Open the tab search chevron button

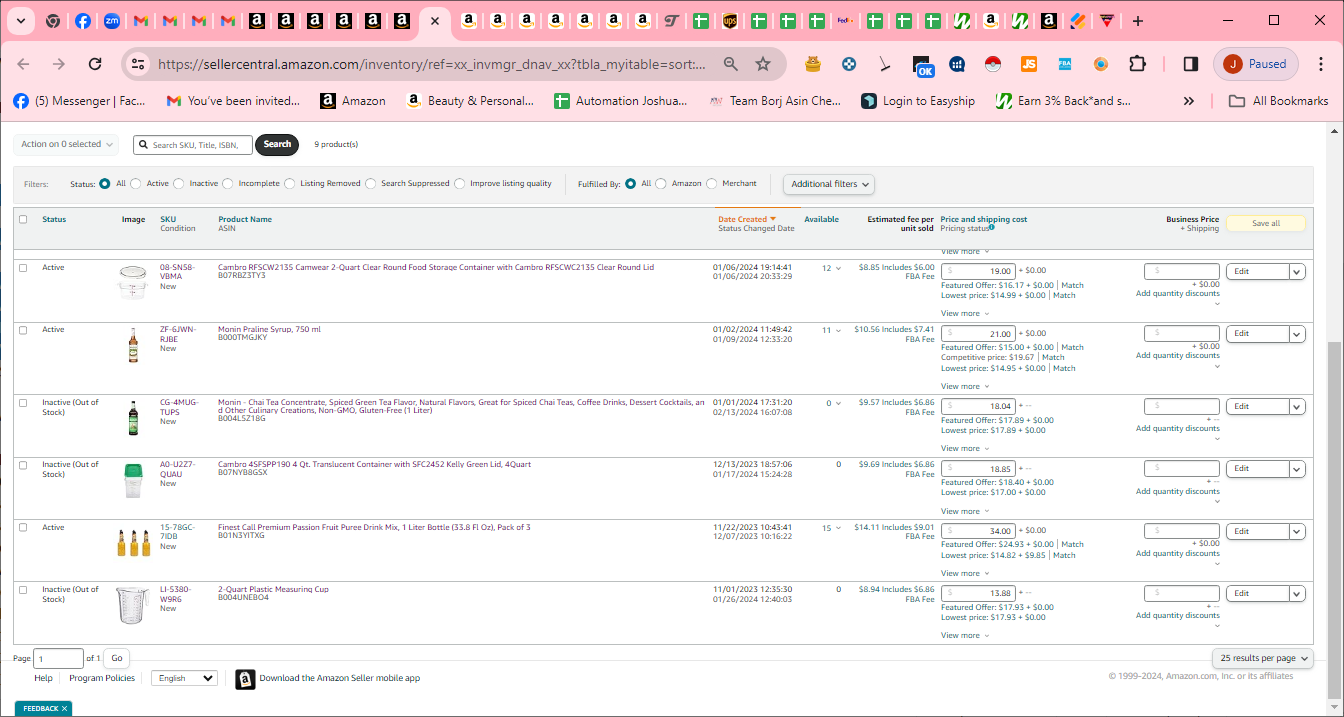point(21,20)
